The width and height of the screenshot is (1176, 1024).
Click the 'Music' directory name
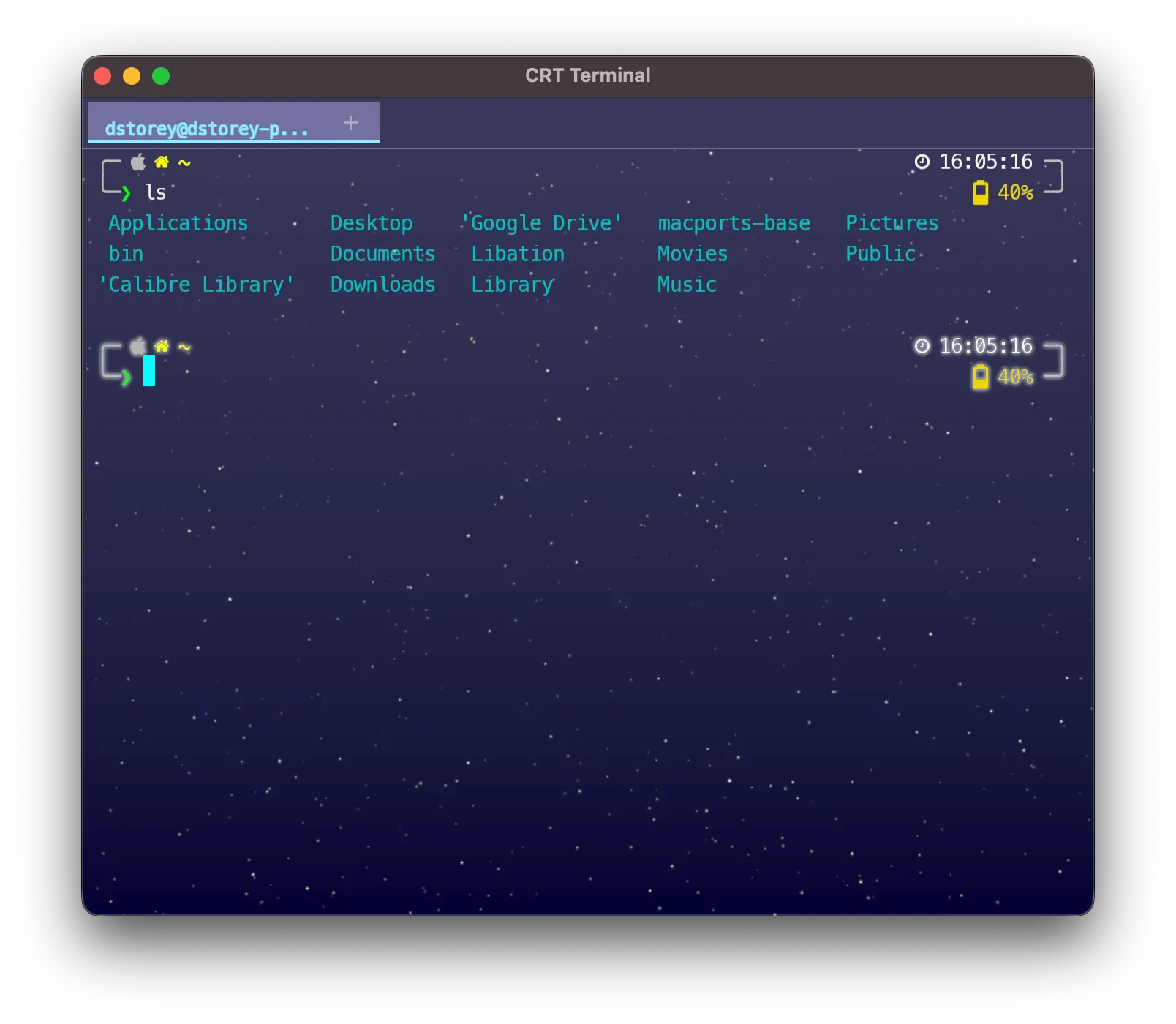(x=687, y=285)
